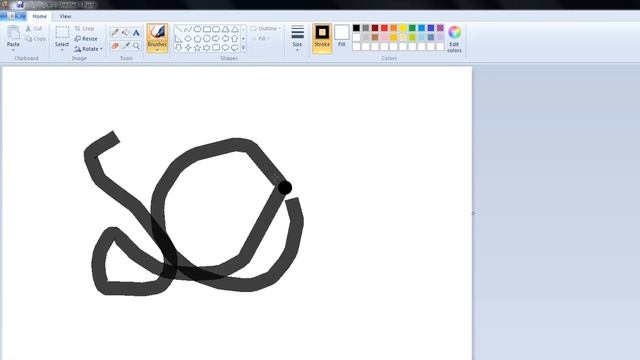Choose the Right arrow shape
The image size is (640, 360).
tap(216, 39)
